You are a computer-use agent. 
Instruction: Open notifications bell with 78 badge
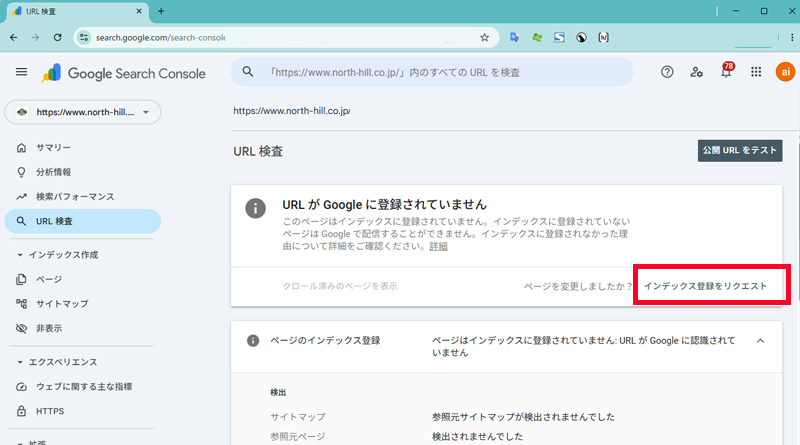[x=727, y=70]
